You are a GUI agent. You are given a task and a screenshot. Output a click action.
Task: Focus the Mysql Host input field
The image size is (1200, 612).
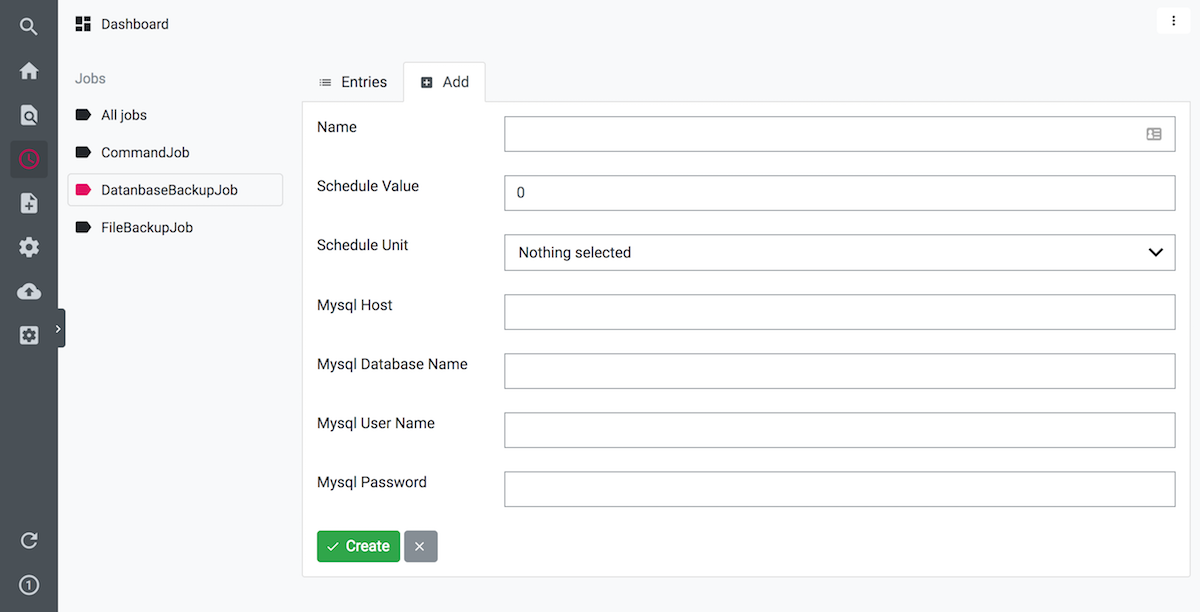[839, 312]
